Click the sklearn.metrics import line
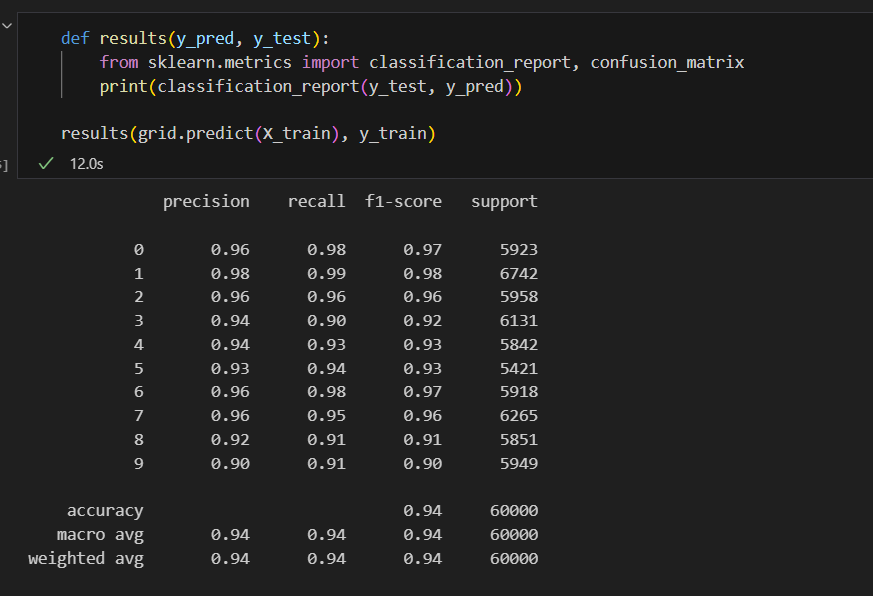 (421, 62)
